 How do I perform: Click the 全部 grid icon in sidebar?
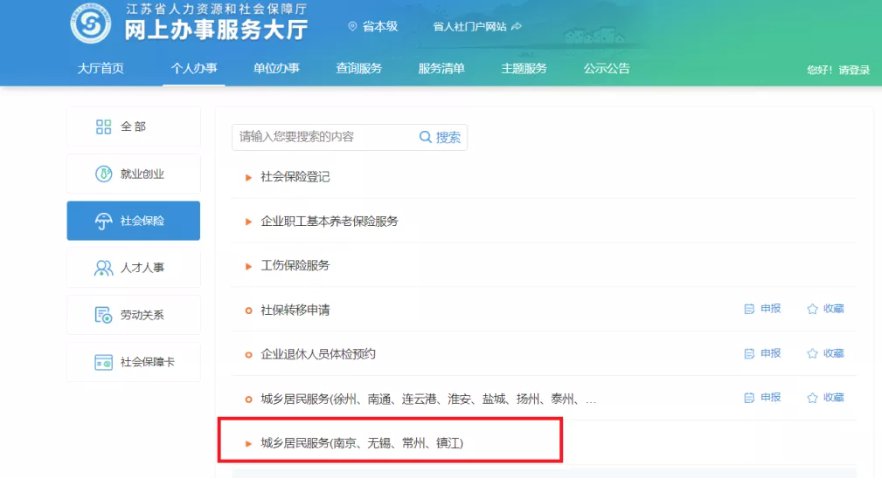point(104,127)
